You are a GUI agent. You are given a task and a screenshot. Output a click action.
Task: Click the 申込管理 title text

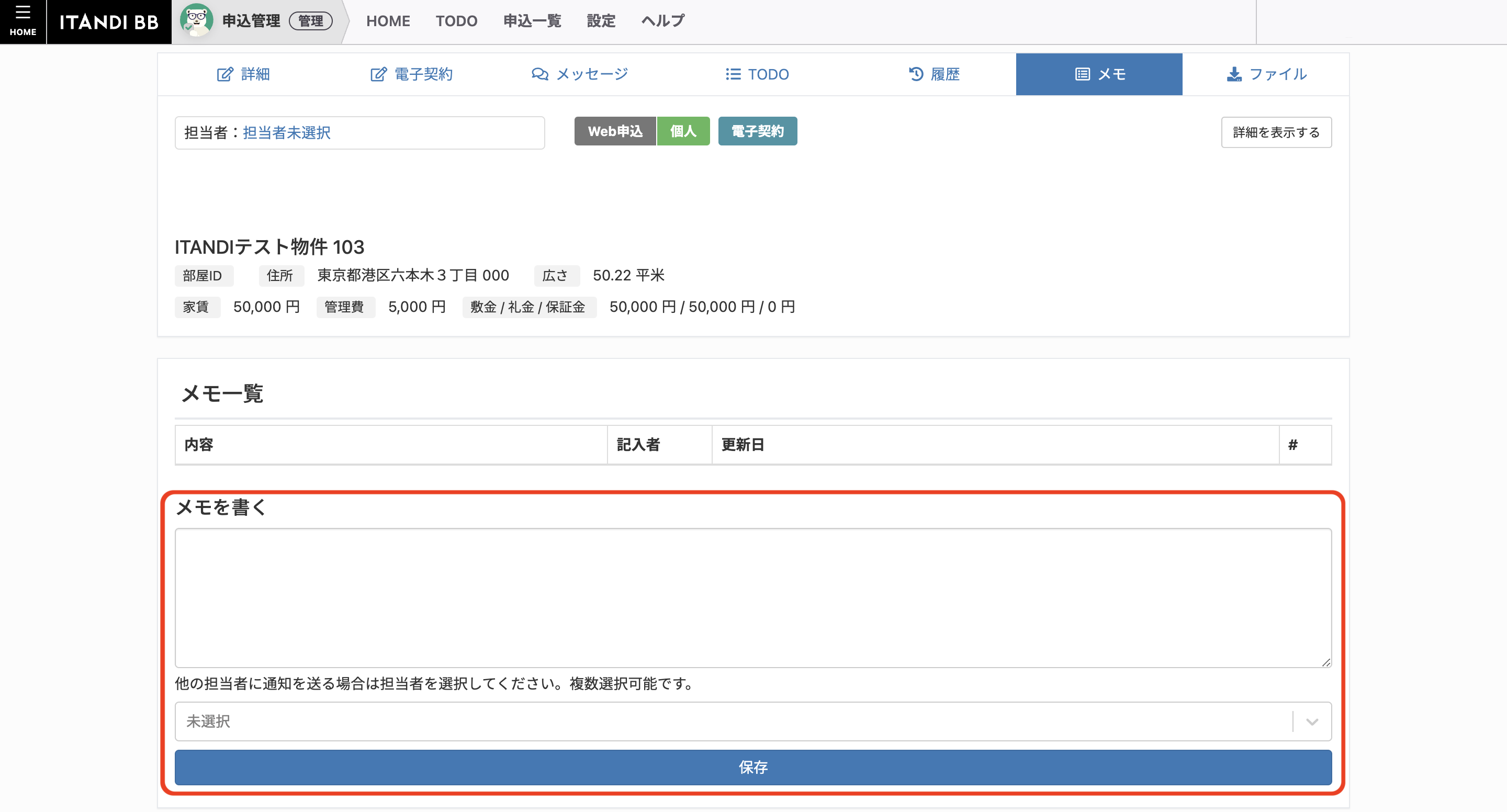click(251, 21)
